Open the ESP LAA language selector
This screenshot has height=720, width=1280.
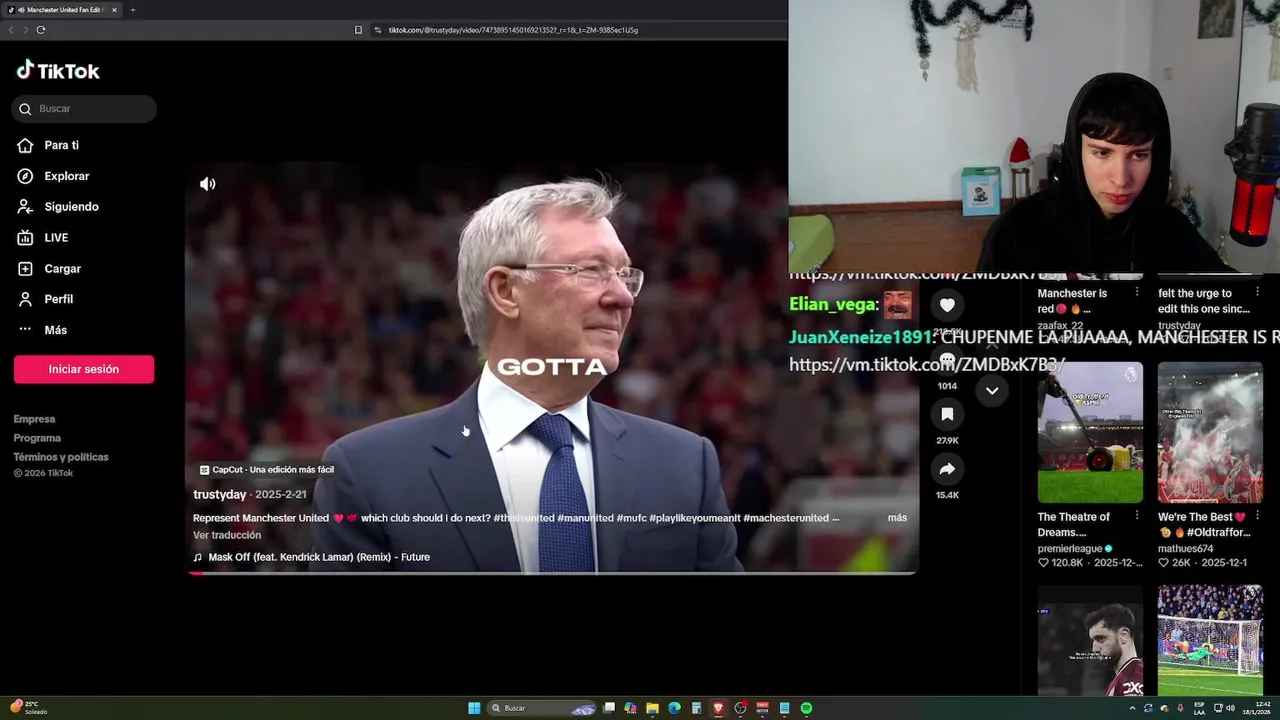pos(1200,708)
